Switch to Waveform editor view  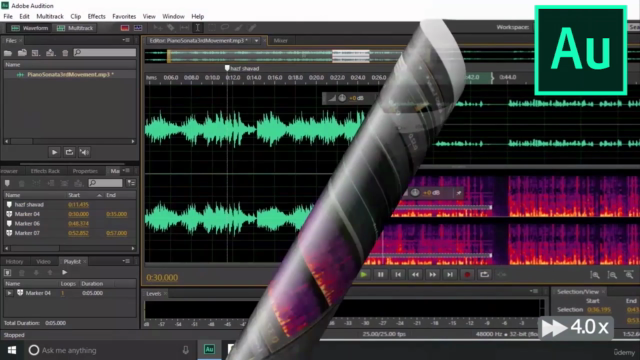(30, 28)
